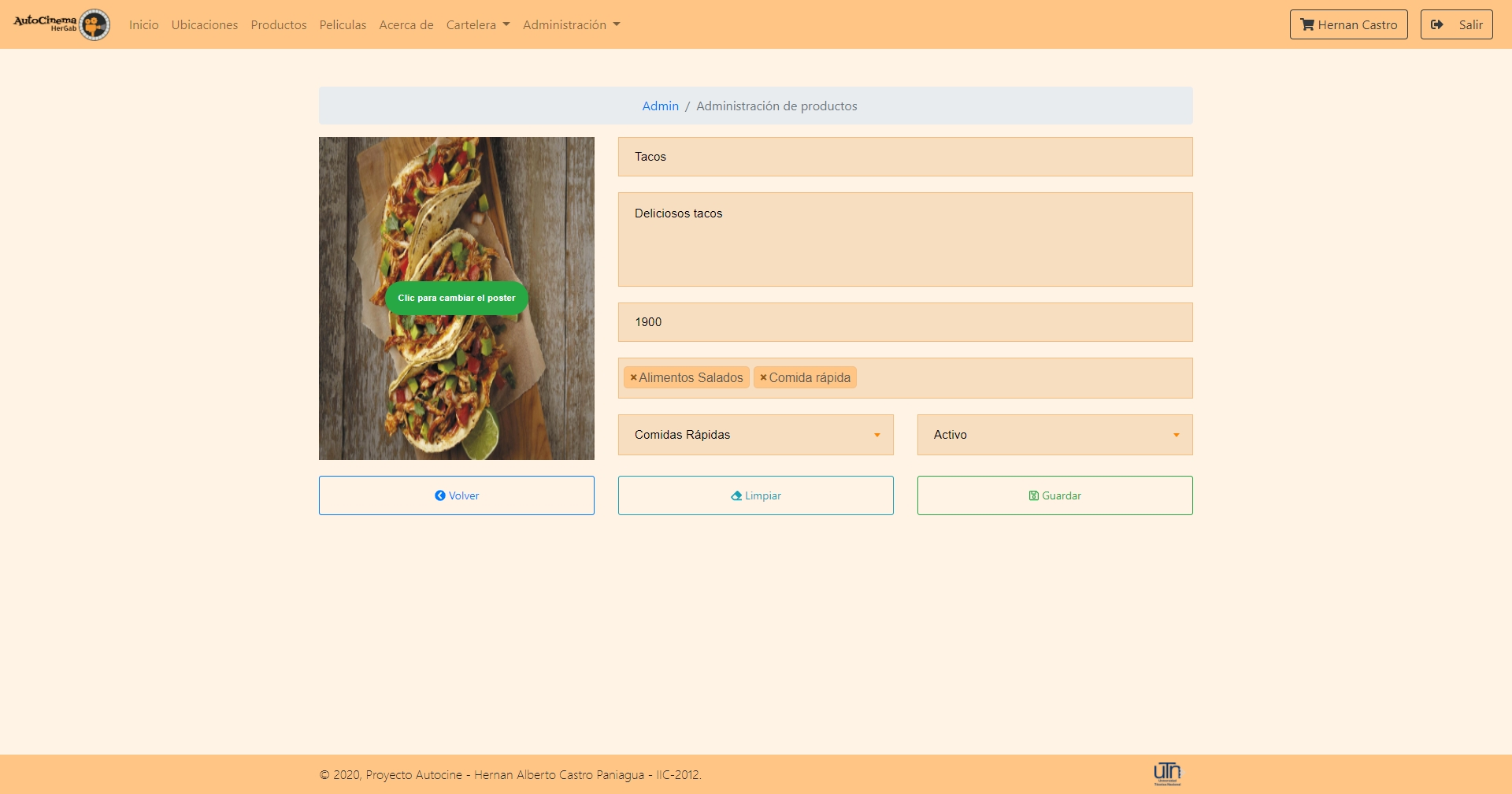Screen dimensions: 1512x794
Task: Select the price field showing 1900
Action: tap(906, 322)
